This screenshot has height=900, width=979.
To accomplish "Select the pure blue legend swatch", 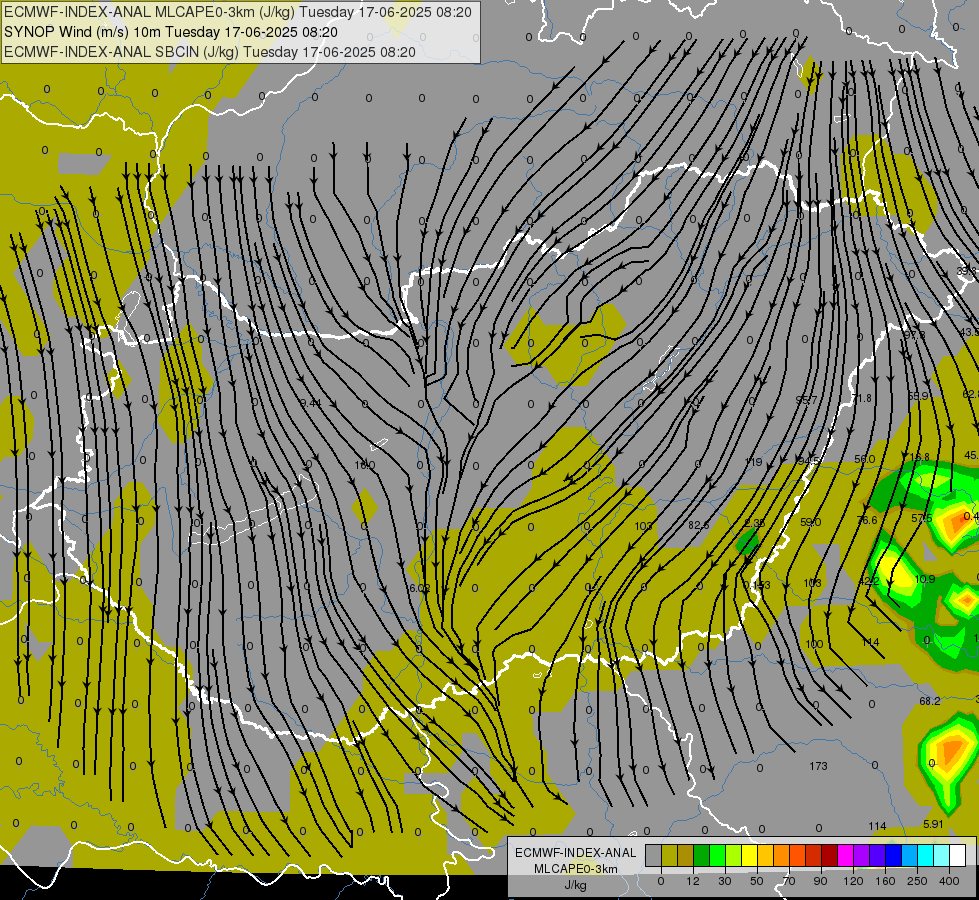I will [893, 855].
